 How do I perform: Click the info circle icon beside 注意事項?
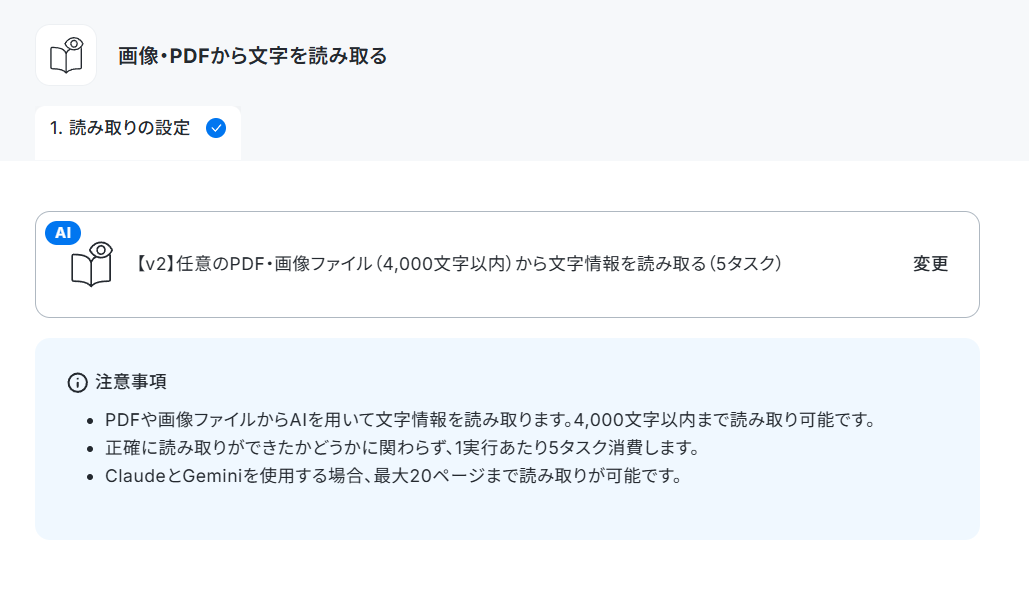[x=77, y=382]
